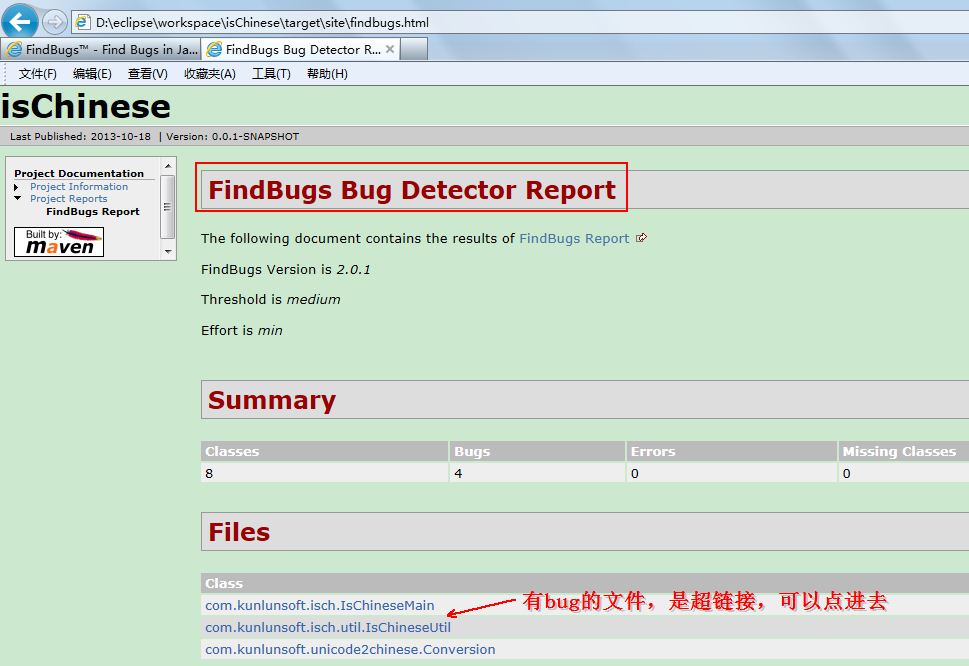Click the Built by Maven logo
Screen dimensions: 969x666
pyautogui.click(x=57, y=241)
